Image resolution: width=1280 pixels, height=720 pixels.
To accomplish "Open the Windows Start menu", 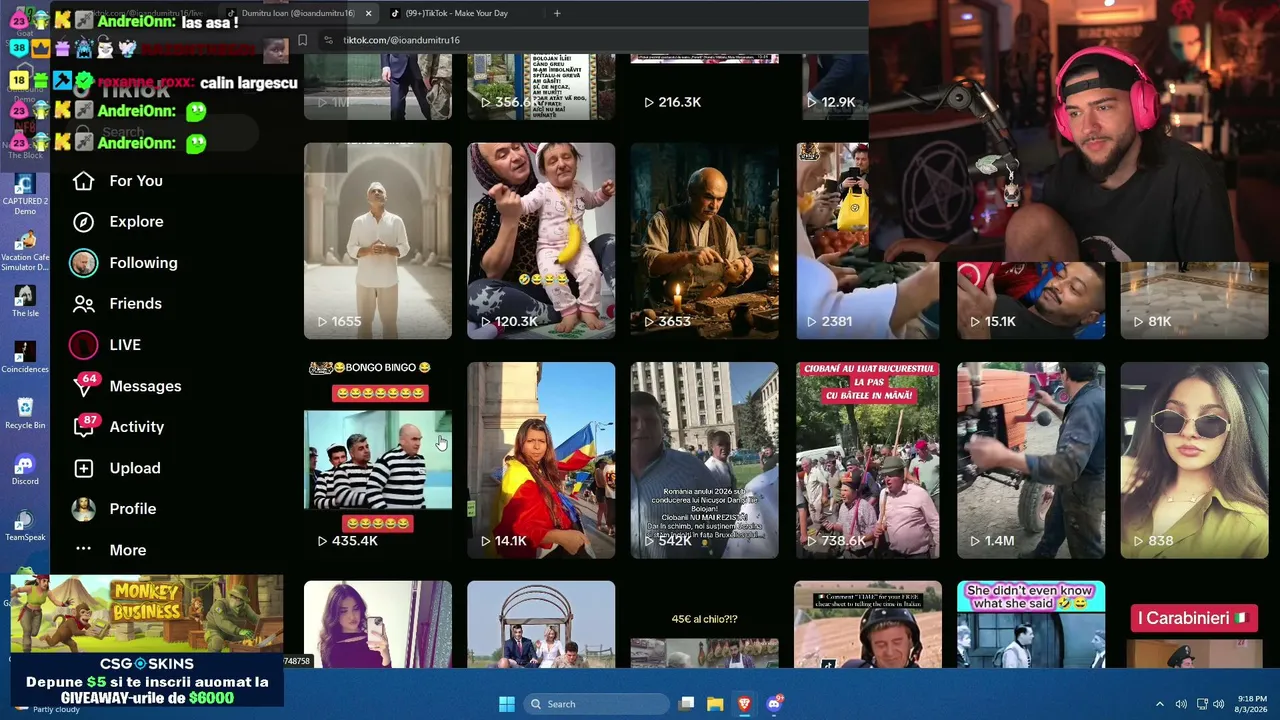I will (507, 704).
